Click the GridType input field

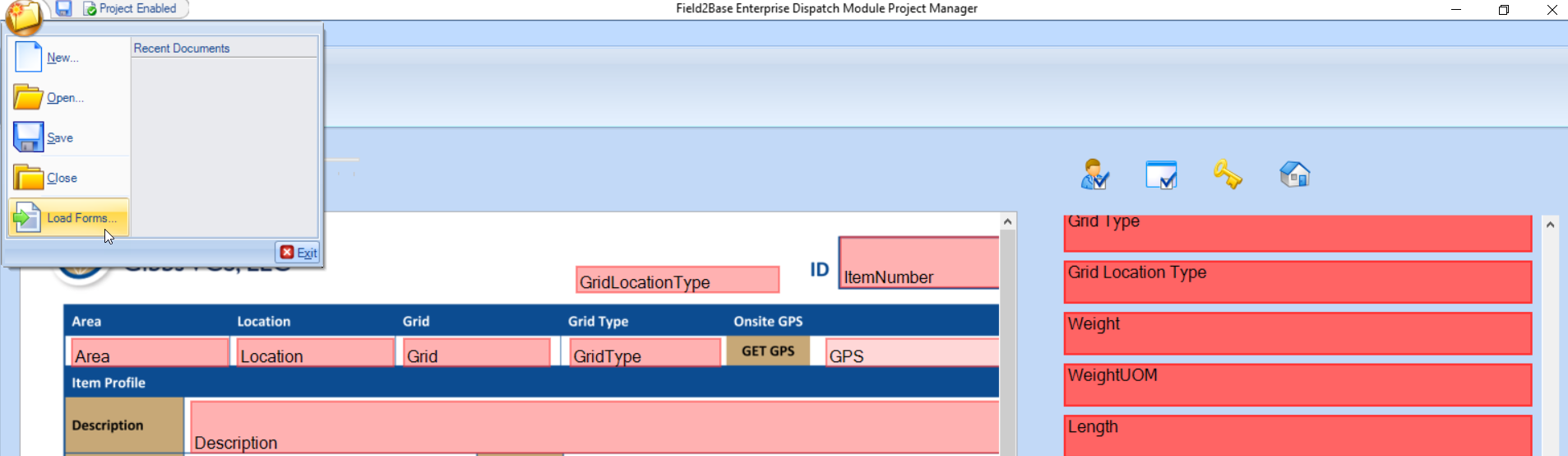645,352
